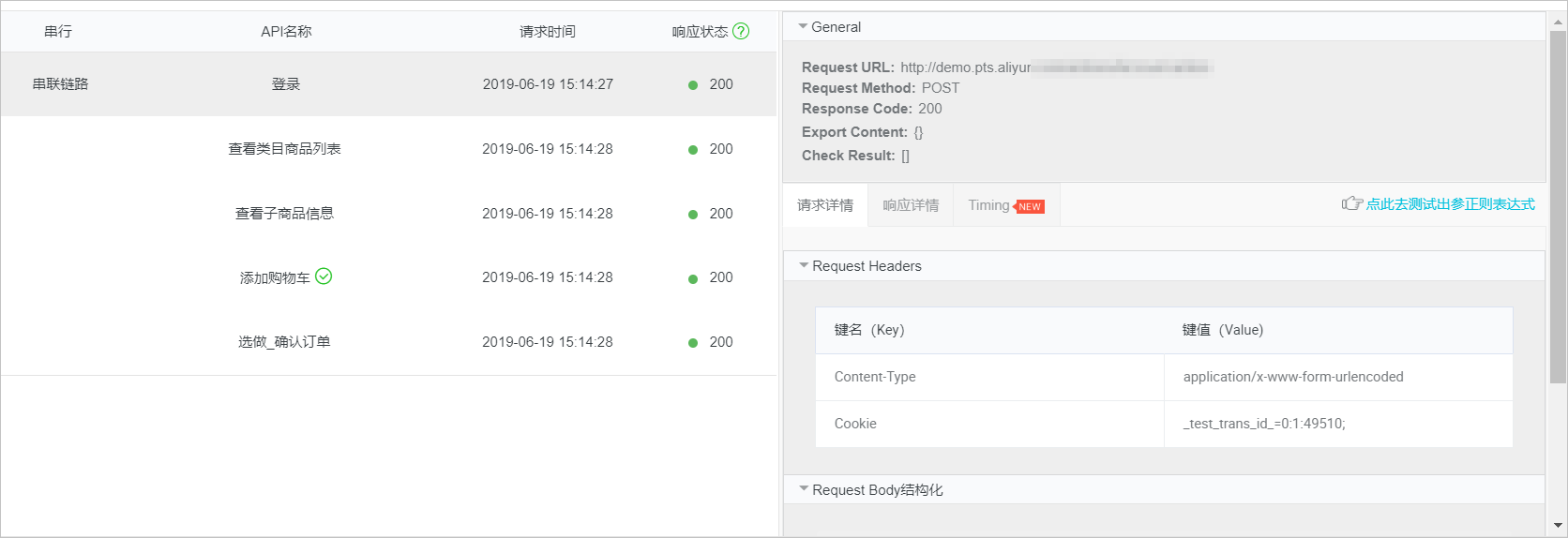Click the scrollbar down arrow at the bottom right

(x=1558, y=526)
